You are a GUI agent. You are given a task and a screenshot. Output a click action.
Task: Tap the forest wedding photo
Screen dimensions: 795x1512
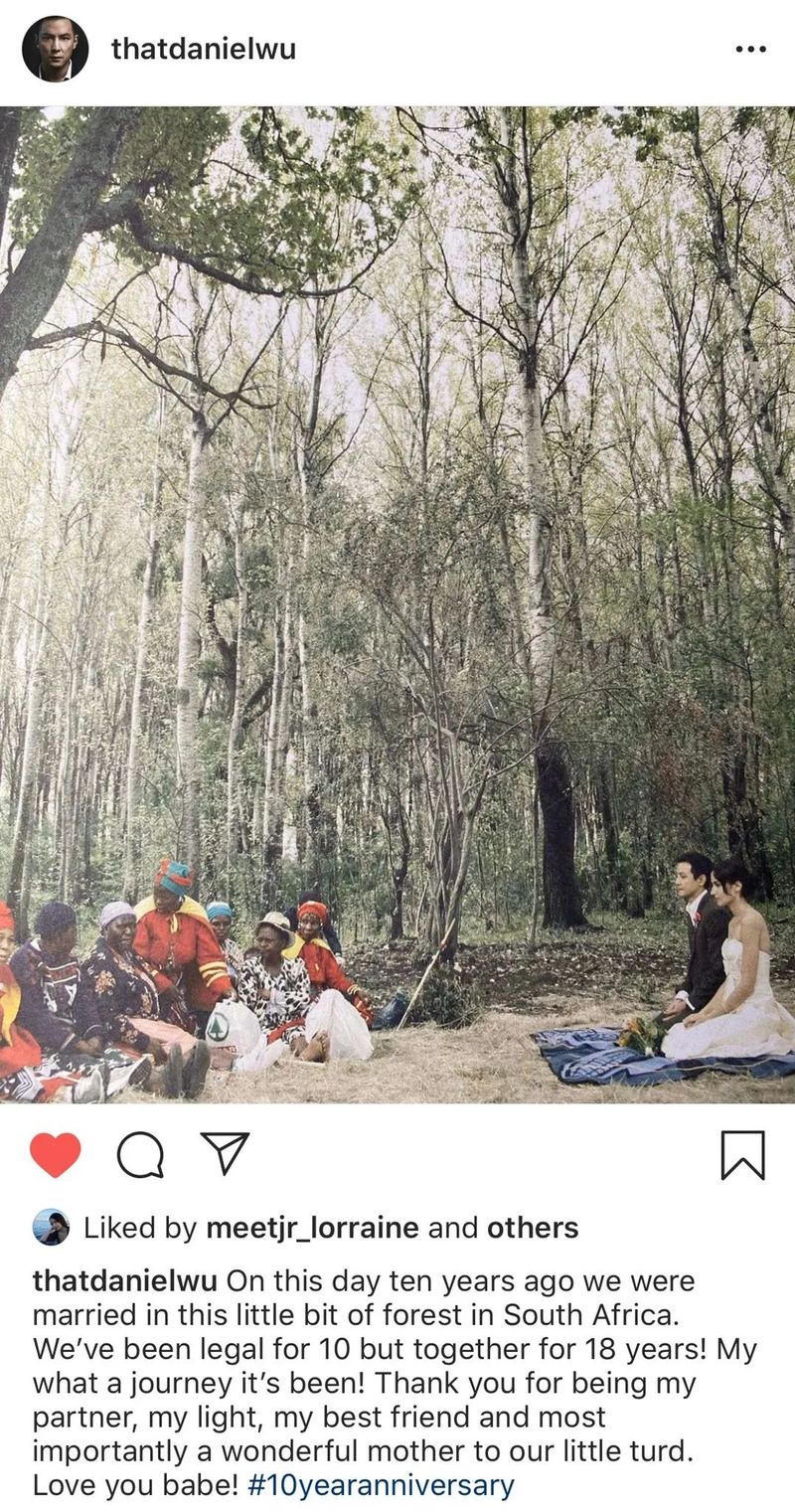click(397, 604)
